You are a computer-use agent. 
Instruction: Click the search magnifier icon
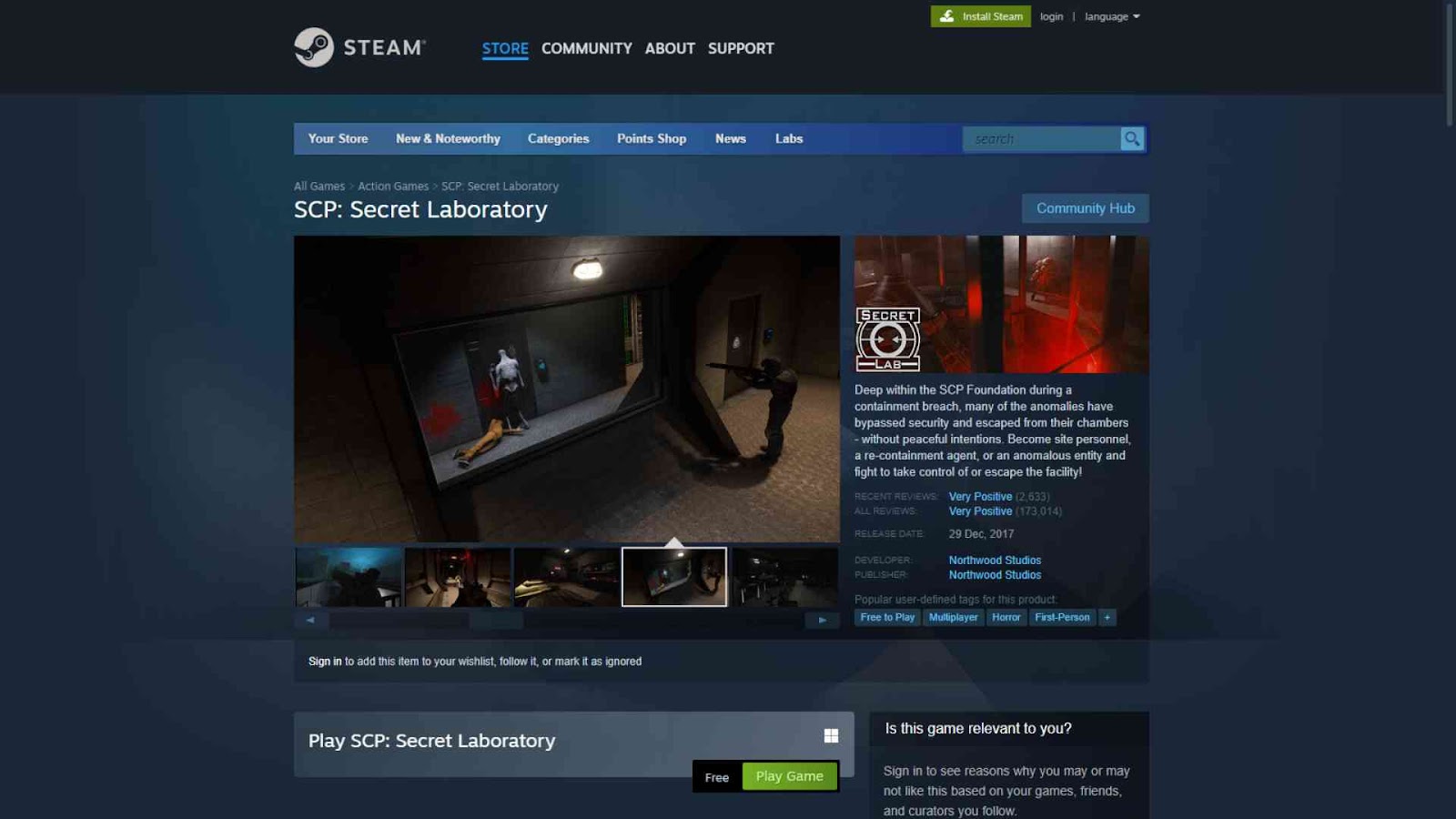point(1132,138)
